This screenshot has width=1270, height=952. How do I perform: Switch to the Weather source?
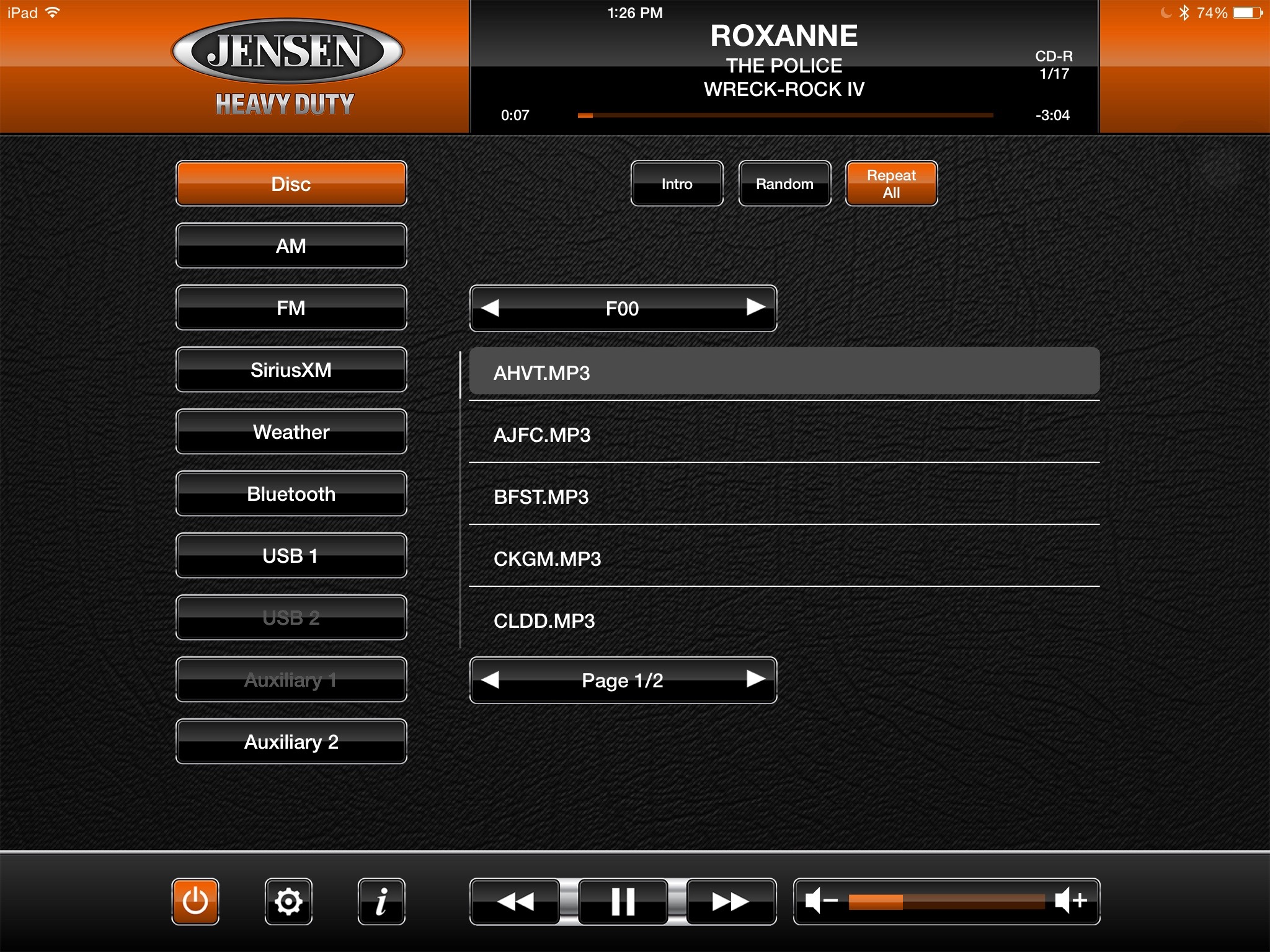click(291, 431)
